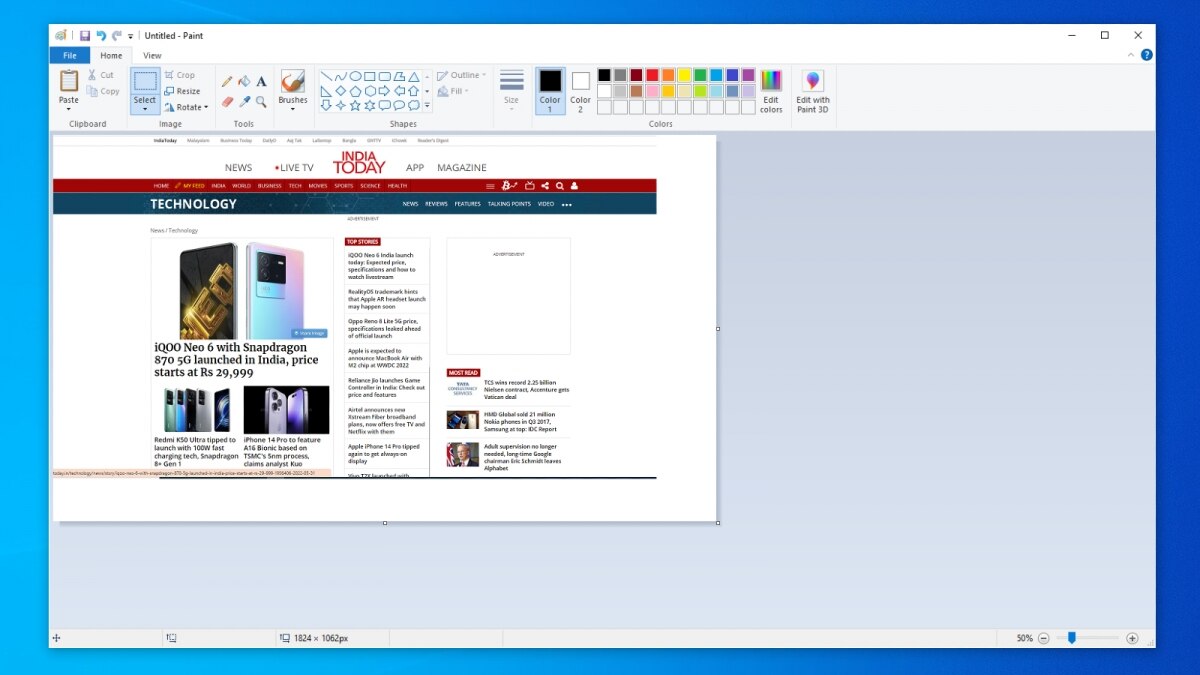Viewport: 1200px width, 675px height.
Task: Select the Eraser tool
Action: click(227, 101)
